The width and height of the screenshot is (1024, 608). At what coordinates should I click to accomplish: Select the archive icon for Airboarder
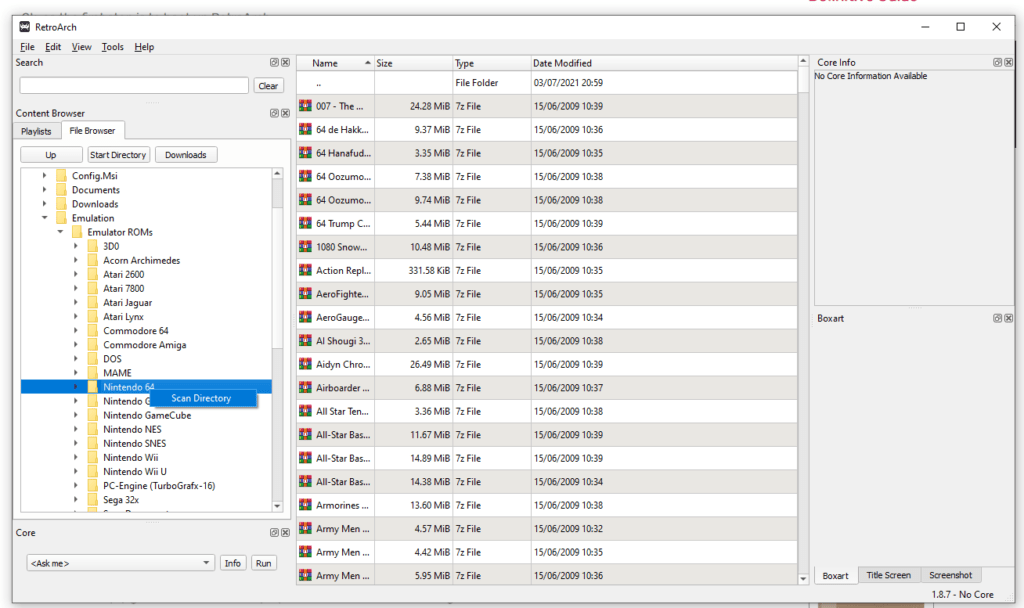coord(305,388)
